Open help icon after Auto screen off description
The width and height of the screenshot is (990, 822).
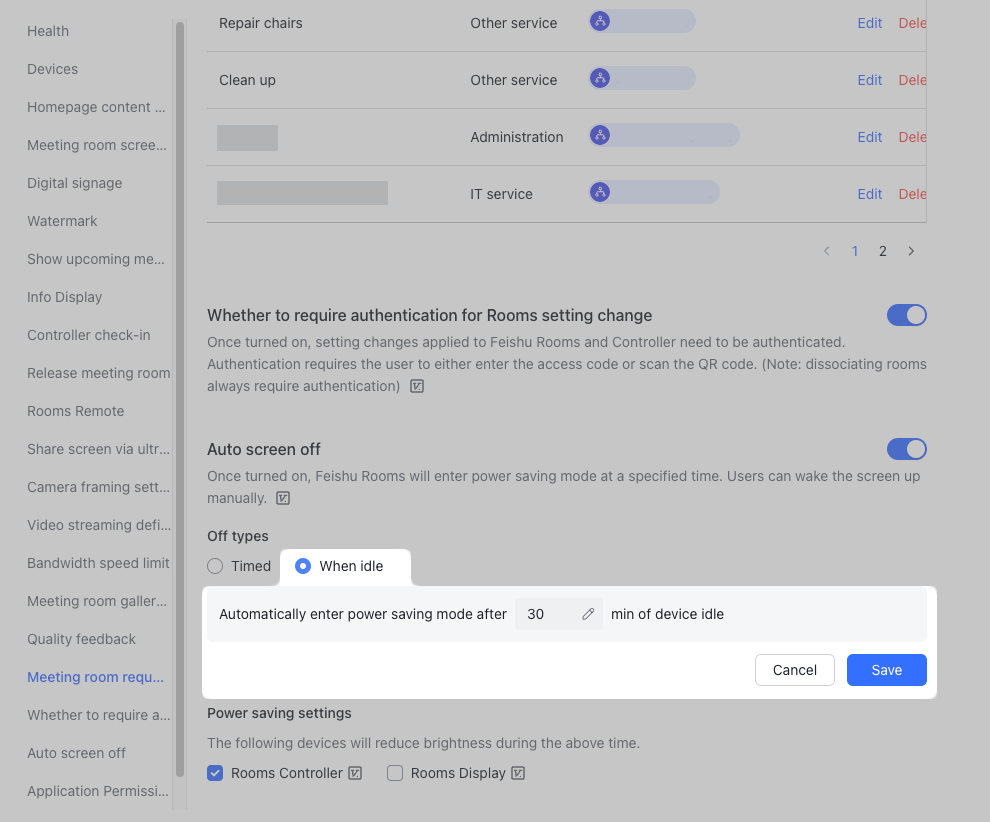coord(283,498)
